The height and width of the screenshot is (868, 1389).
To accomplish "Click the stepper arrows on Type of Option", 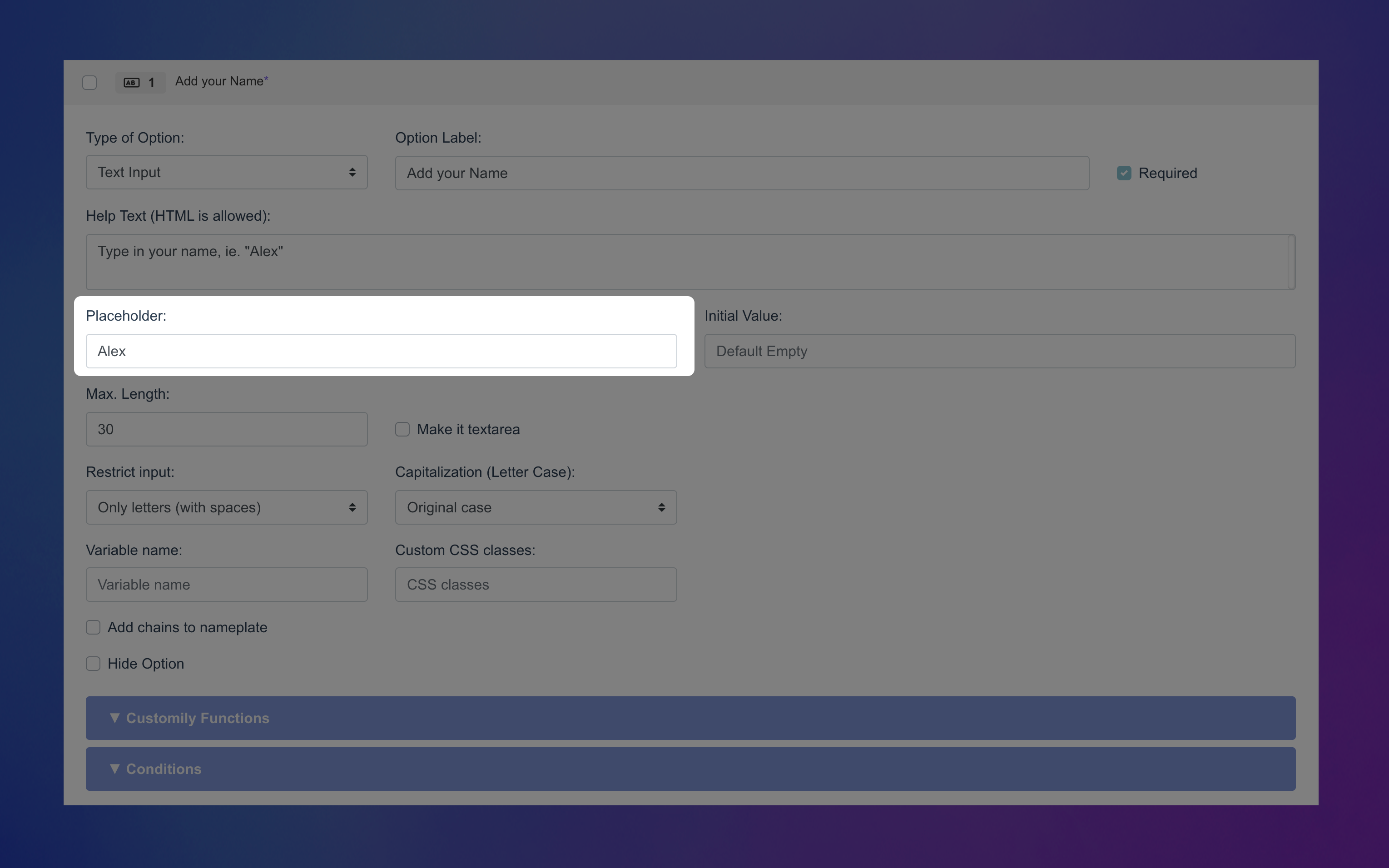I will (x=353, y=172).
